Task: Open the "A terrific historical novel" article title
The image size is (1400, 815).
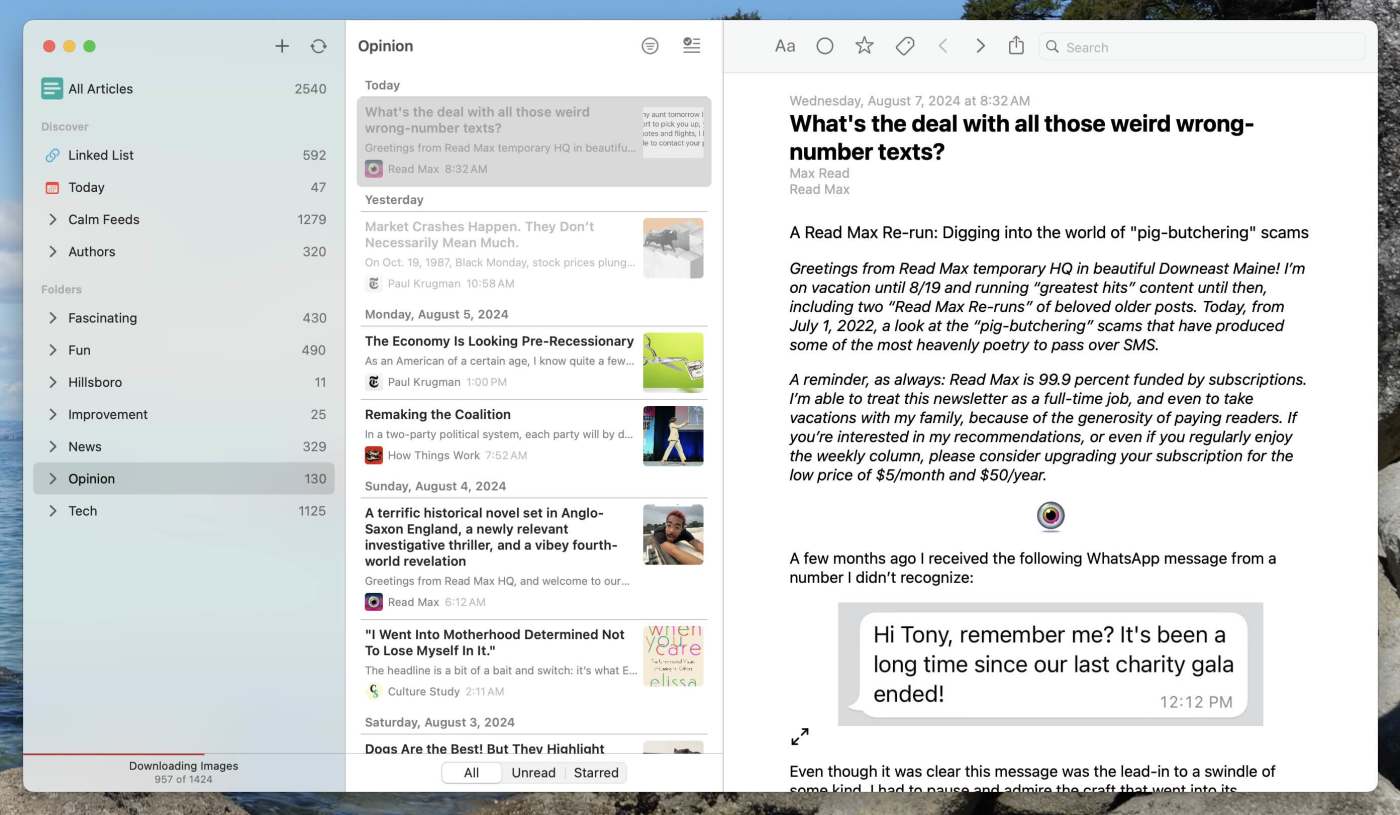Action: (491, 537)
